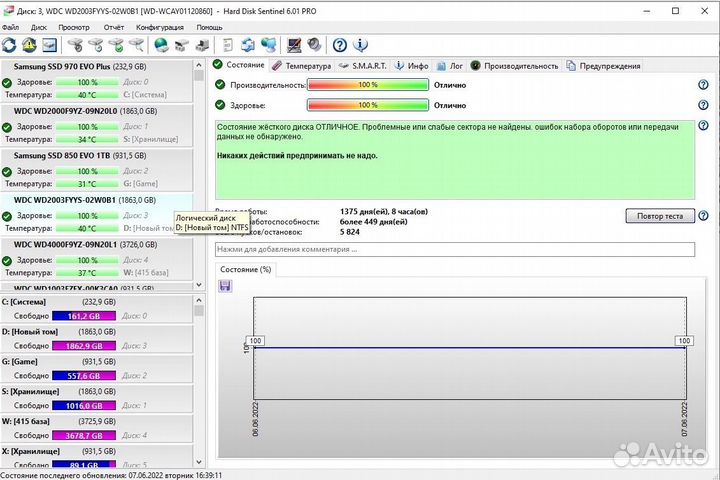Image resolution: width=720 pixels, height=480 pixels.
Task: Click the 161,2 GB free space bar
Action: (84, 316)
